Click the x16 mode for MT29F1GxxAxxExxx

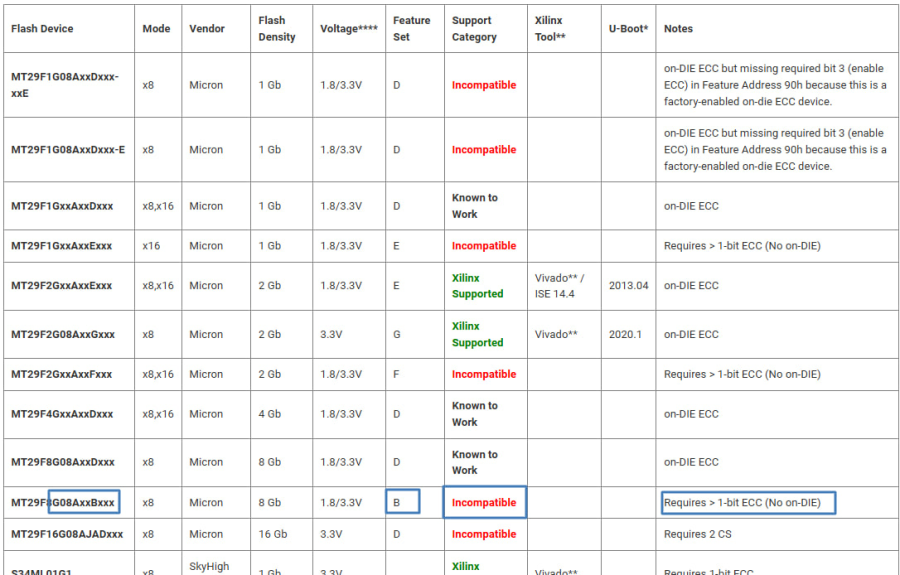pos(152,246)
